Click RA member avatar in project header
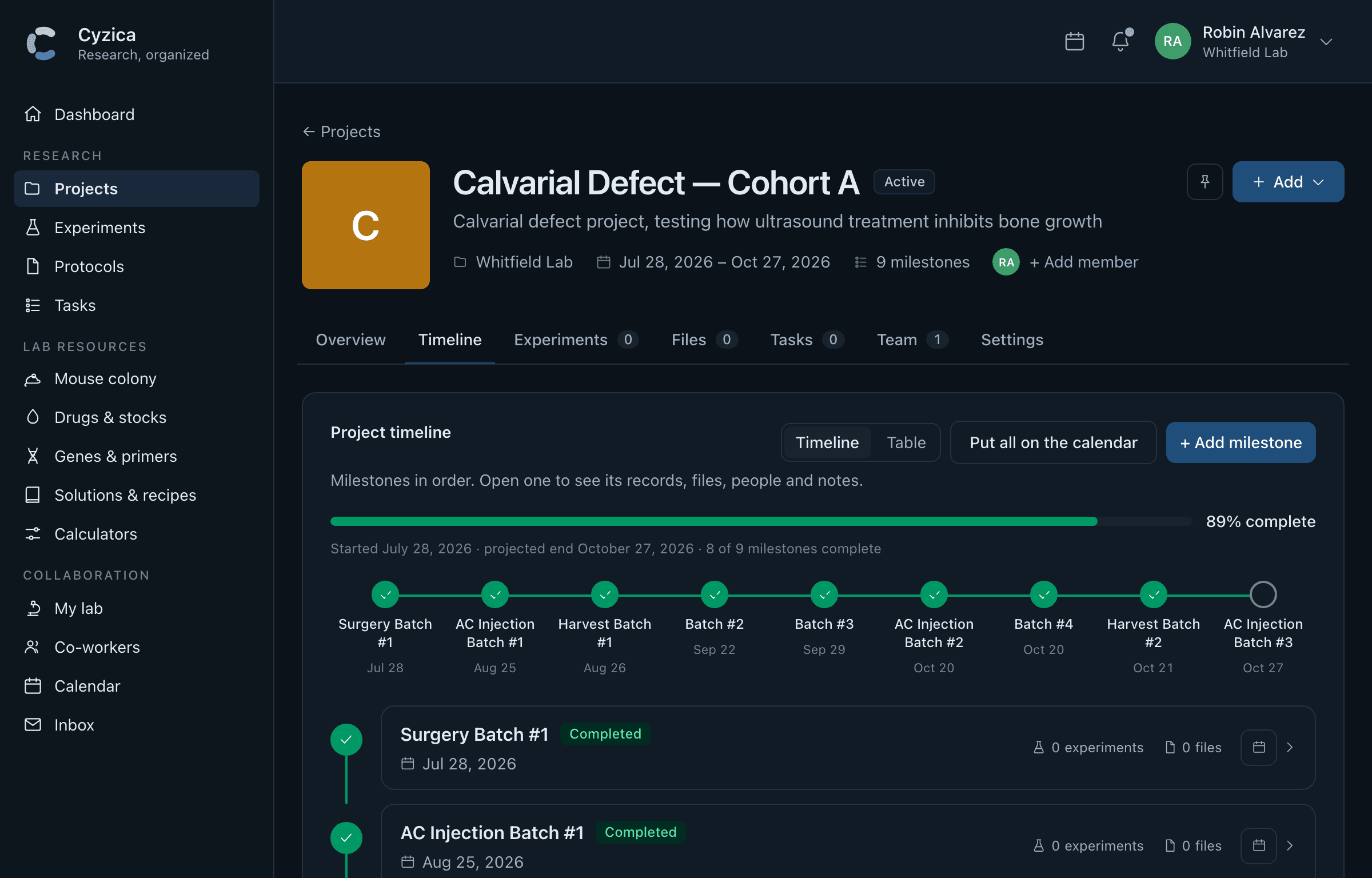The width and height of the screenshot is (1372, 878). 1006,262
